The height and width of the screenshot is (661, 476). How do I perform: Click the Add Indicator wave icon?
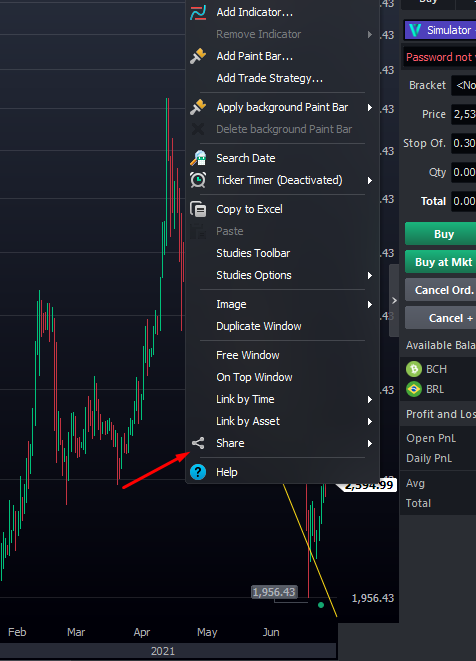click(198, 12)
